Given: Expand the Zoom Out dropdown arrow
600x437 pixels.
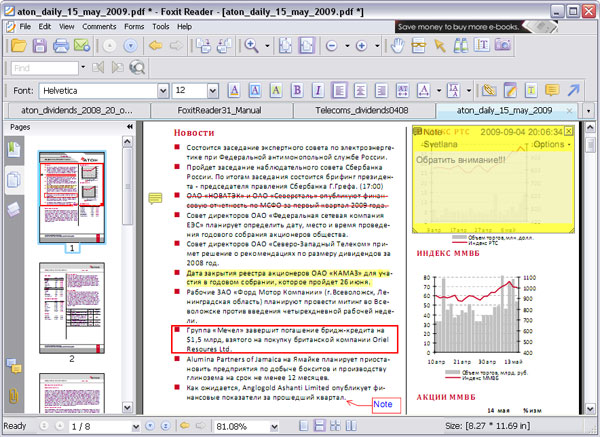Looking at the screenshot, I should (347, 46).
